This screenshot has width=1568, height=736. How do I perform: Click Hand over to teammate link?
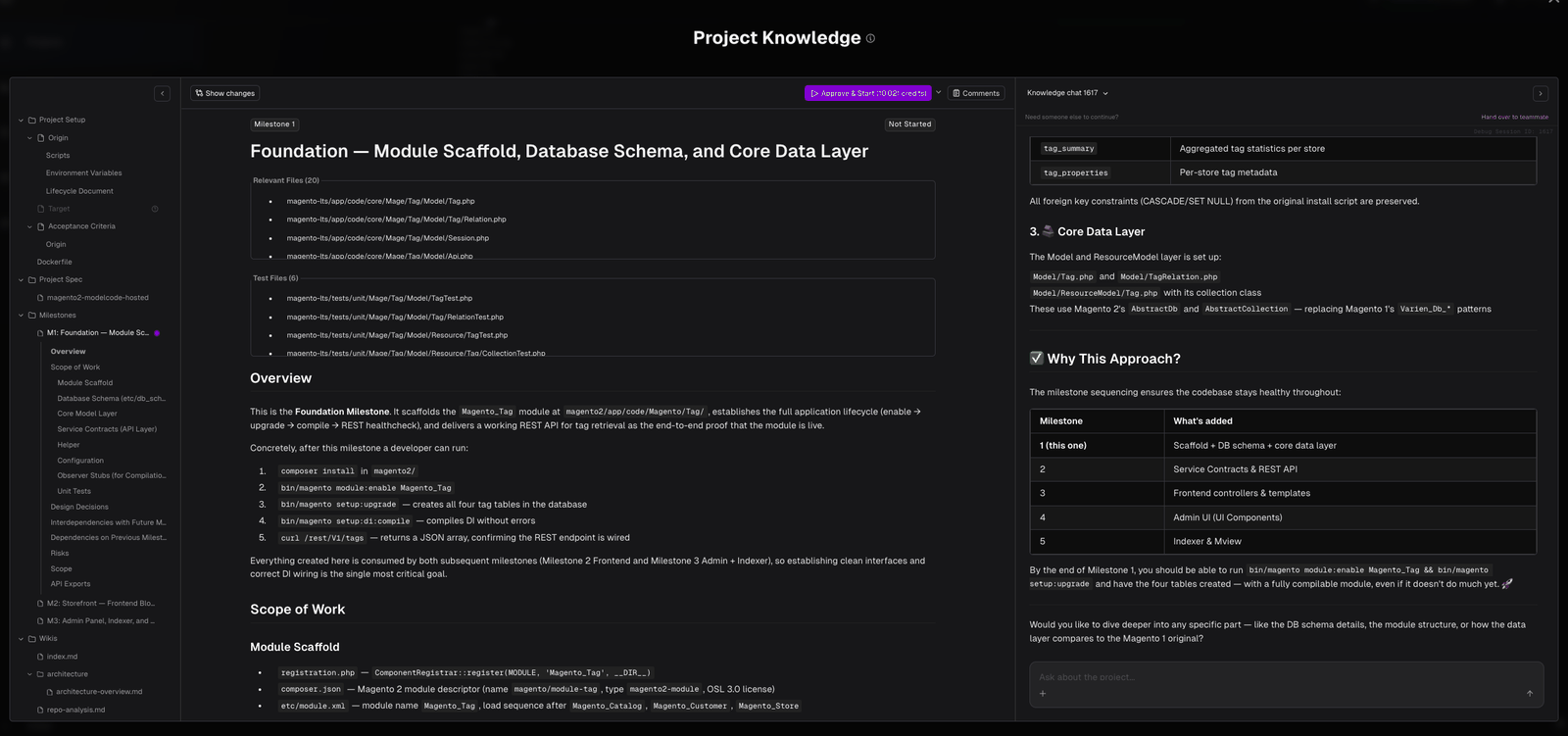[1515, 117]
